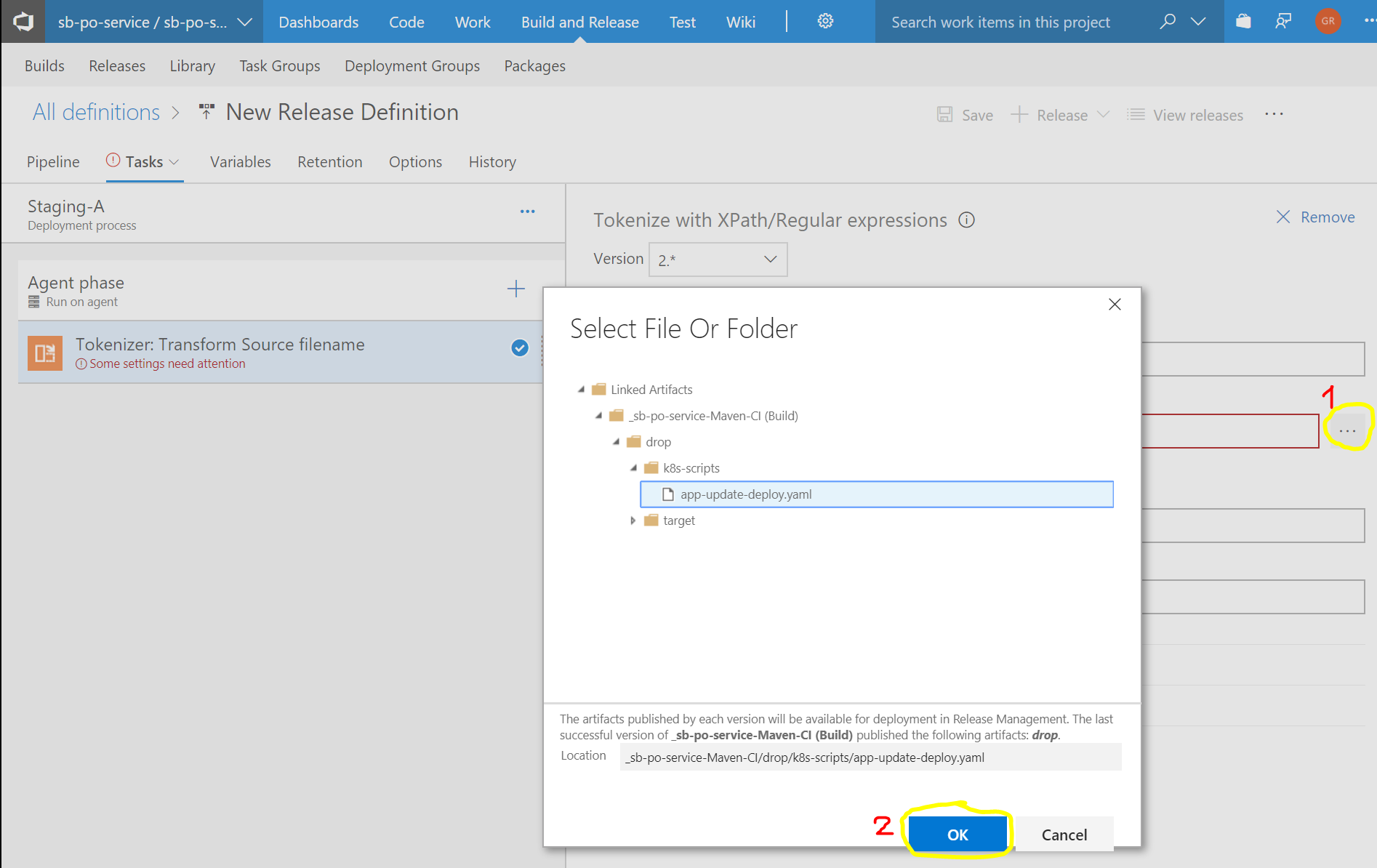Collapse the k8s-scripts folder
The width and height of the screenshot is (1377, 868).
point(633,468)
